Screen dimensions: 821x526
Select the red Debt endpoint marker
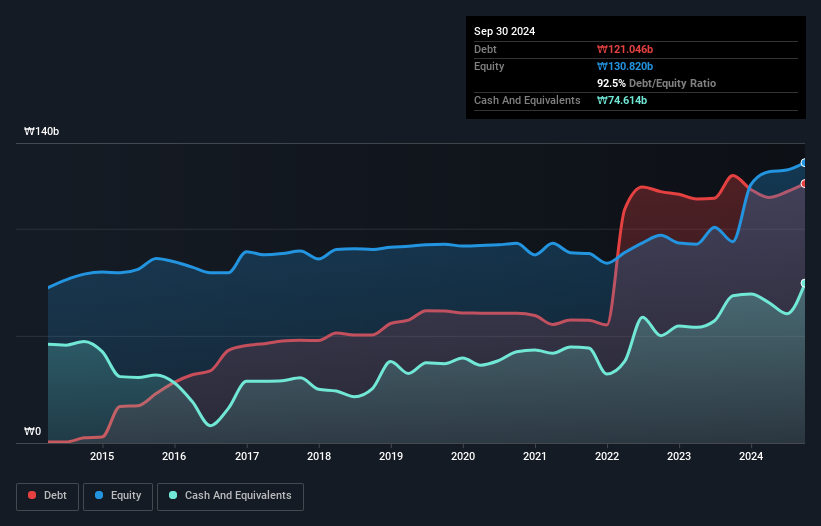coord(804,184)
